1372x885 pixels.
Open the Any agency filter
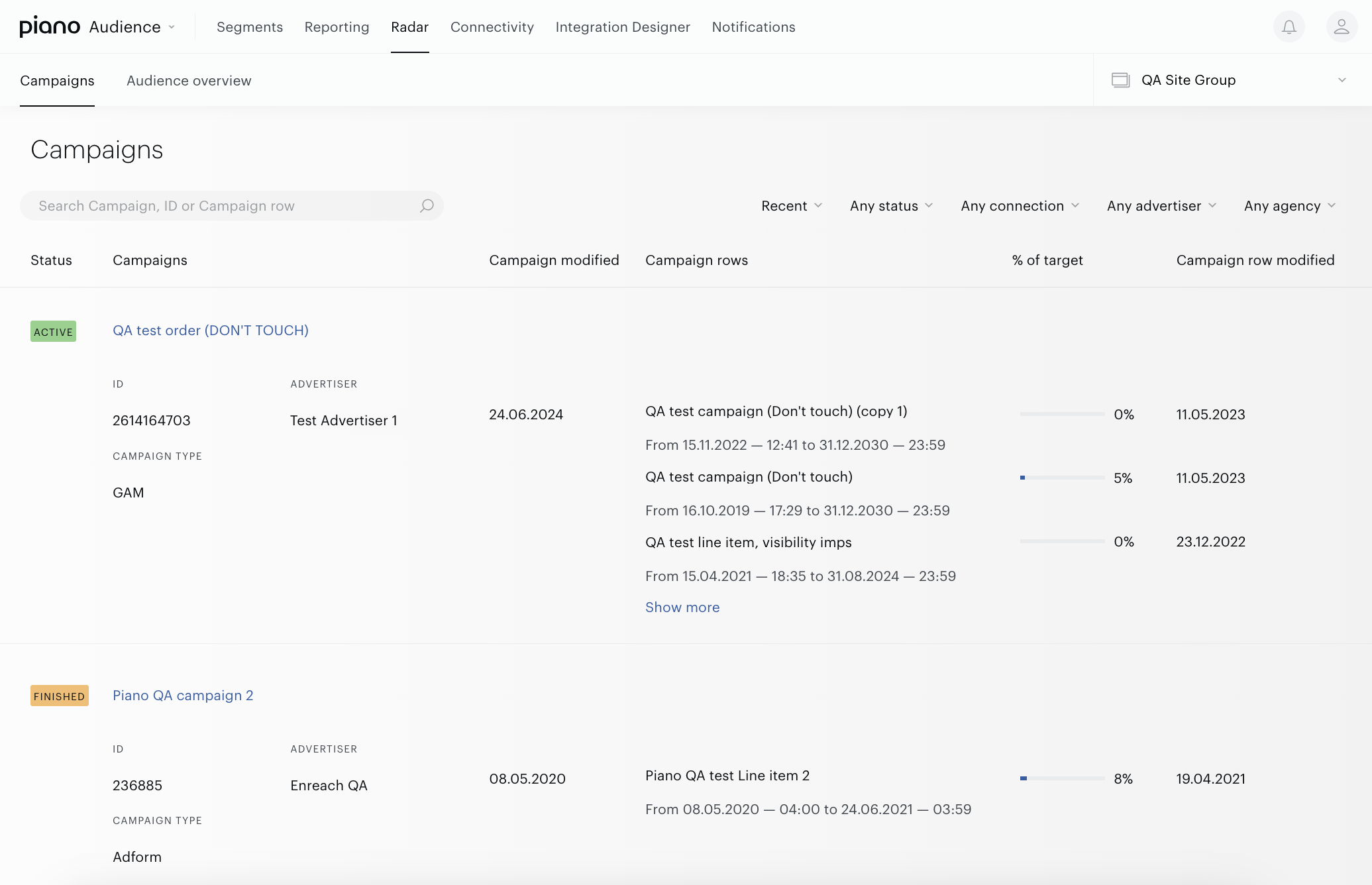tap(1290, 206)
